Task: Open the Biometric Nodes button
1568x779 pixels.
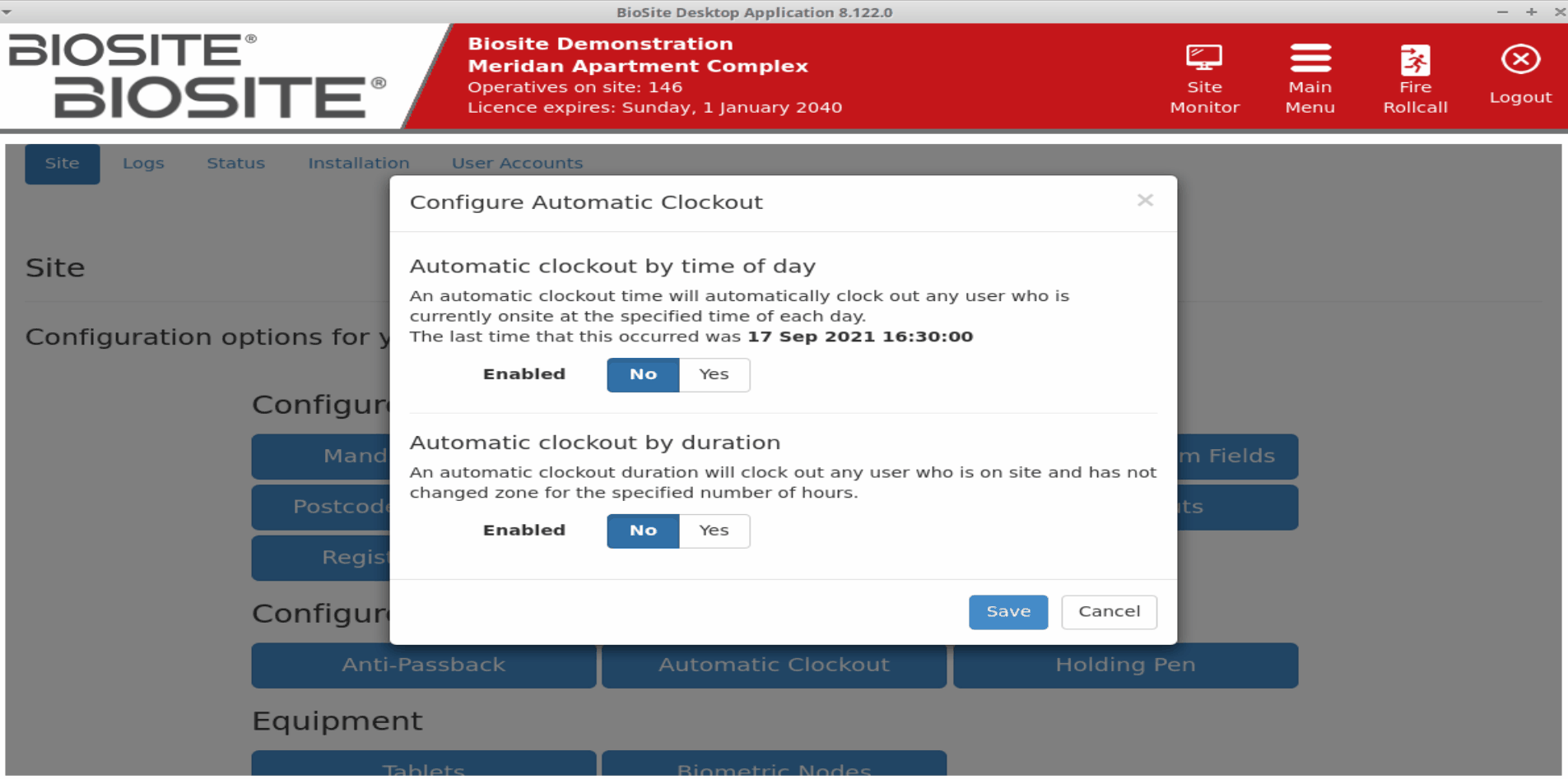Action: point(774,763)
